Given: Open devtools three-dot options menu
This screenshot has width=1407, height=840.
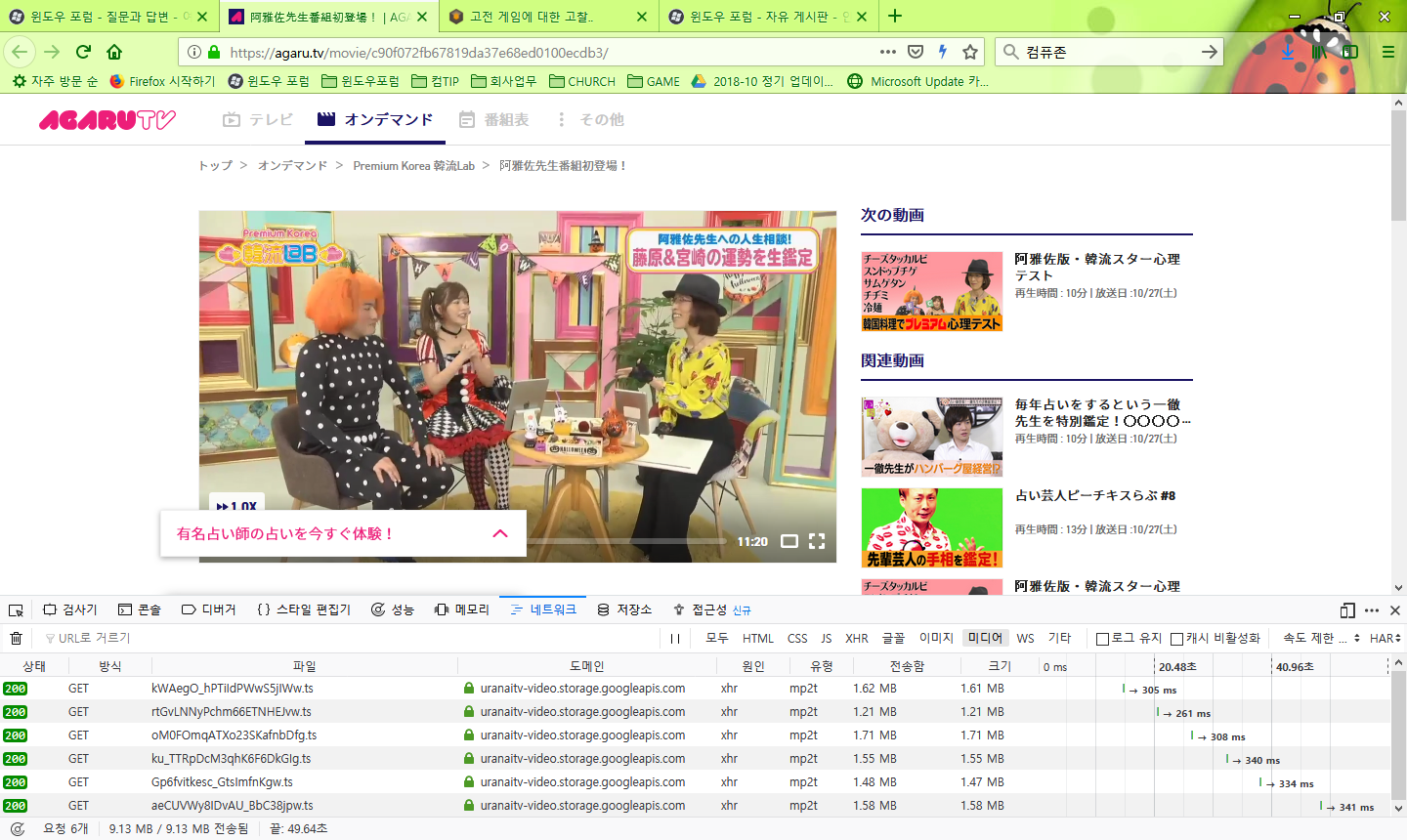Looking at the screenshot, I should coord(1372,610).
